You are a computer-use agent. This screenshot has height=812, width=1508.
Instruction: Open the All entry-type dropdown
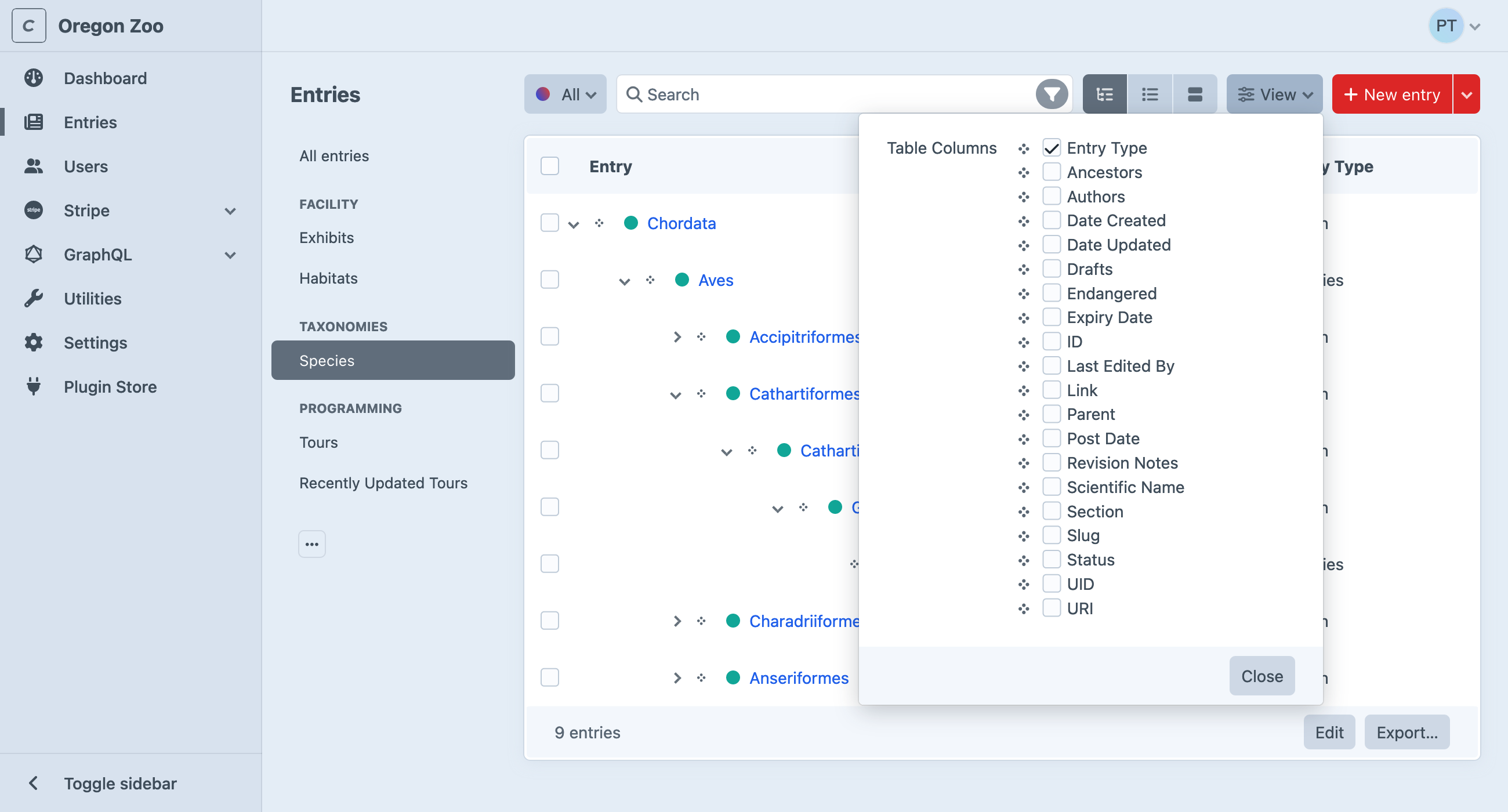click(565, 93)
